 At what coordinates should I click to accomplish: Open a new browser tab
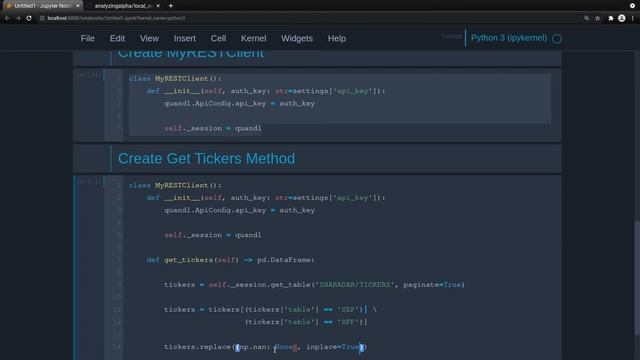[x=171, y=6]
